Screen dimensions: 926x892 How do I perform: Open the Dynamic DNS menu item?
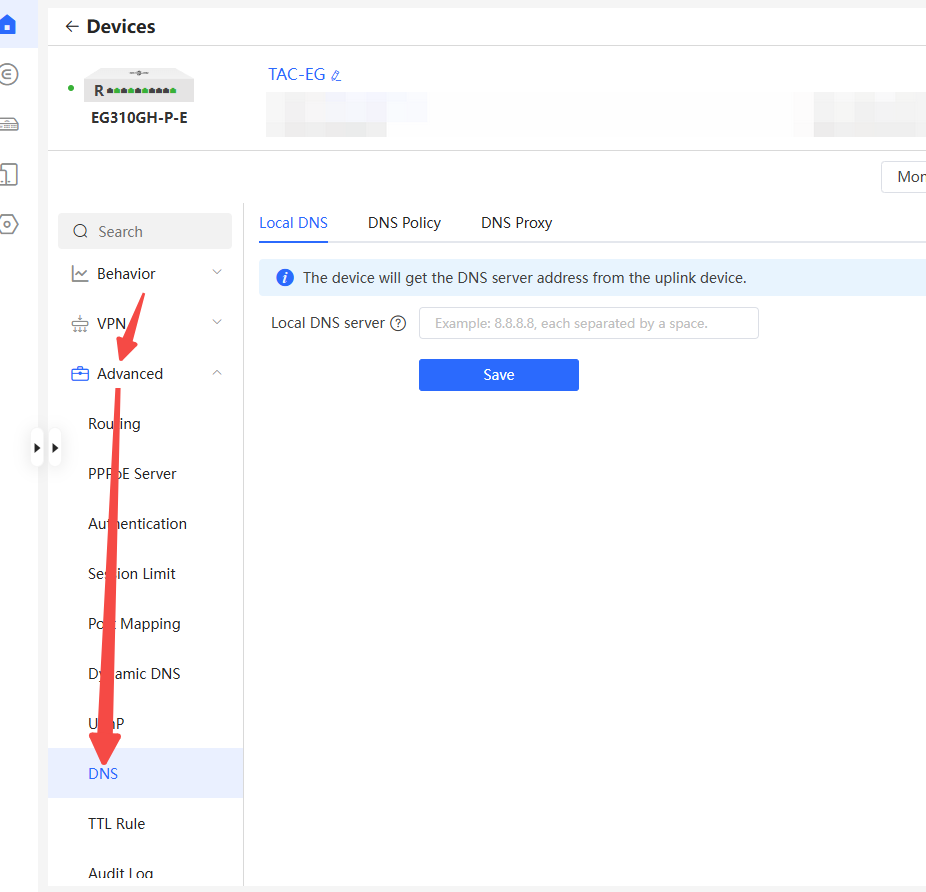pos(134,674)
